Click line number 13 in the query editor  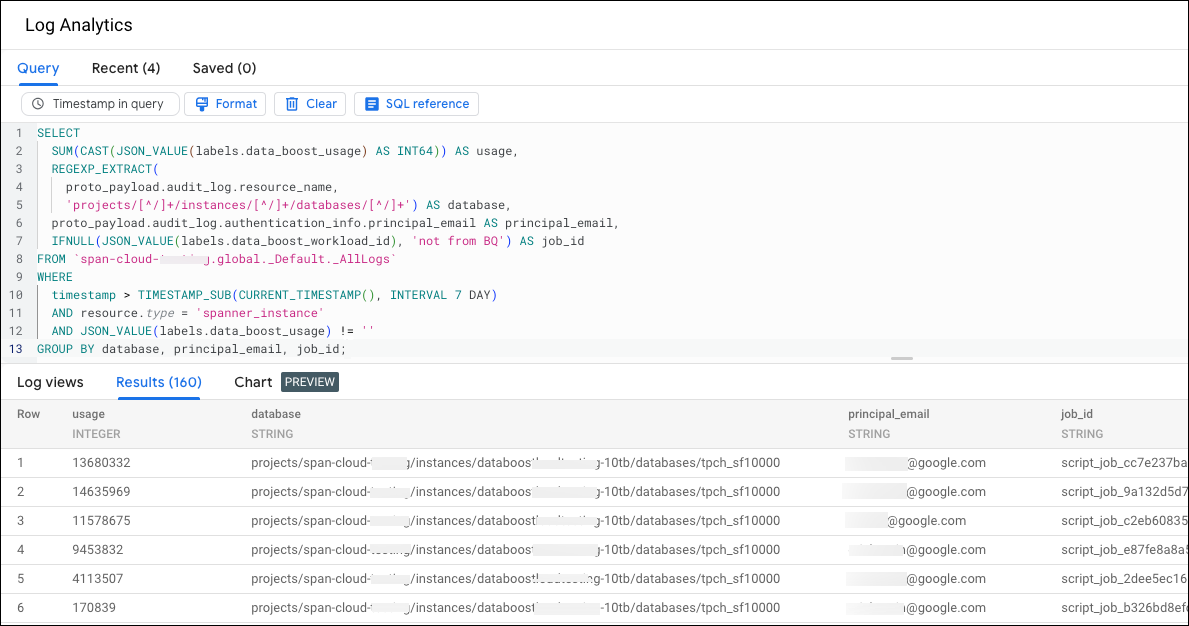tap(15, 349)
